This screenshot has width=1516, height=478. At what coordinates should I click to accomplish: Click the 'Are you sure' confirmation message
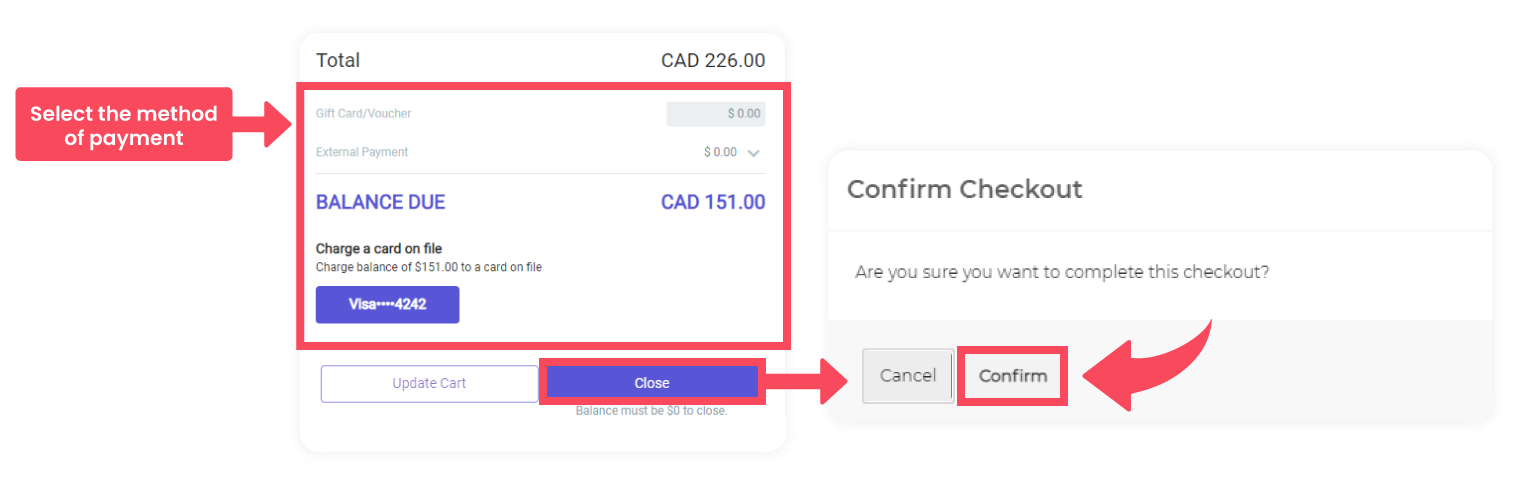[1062, 272]
